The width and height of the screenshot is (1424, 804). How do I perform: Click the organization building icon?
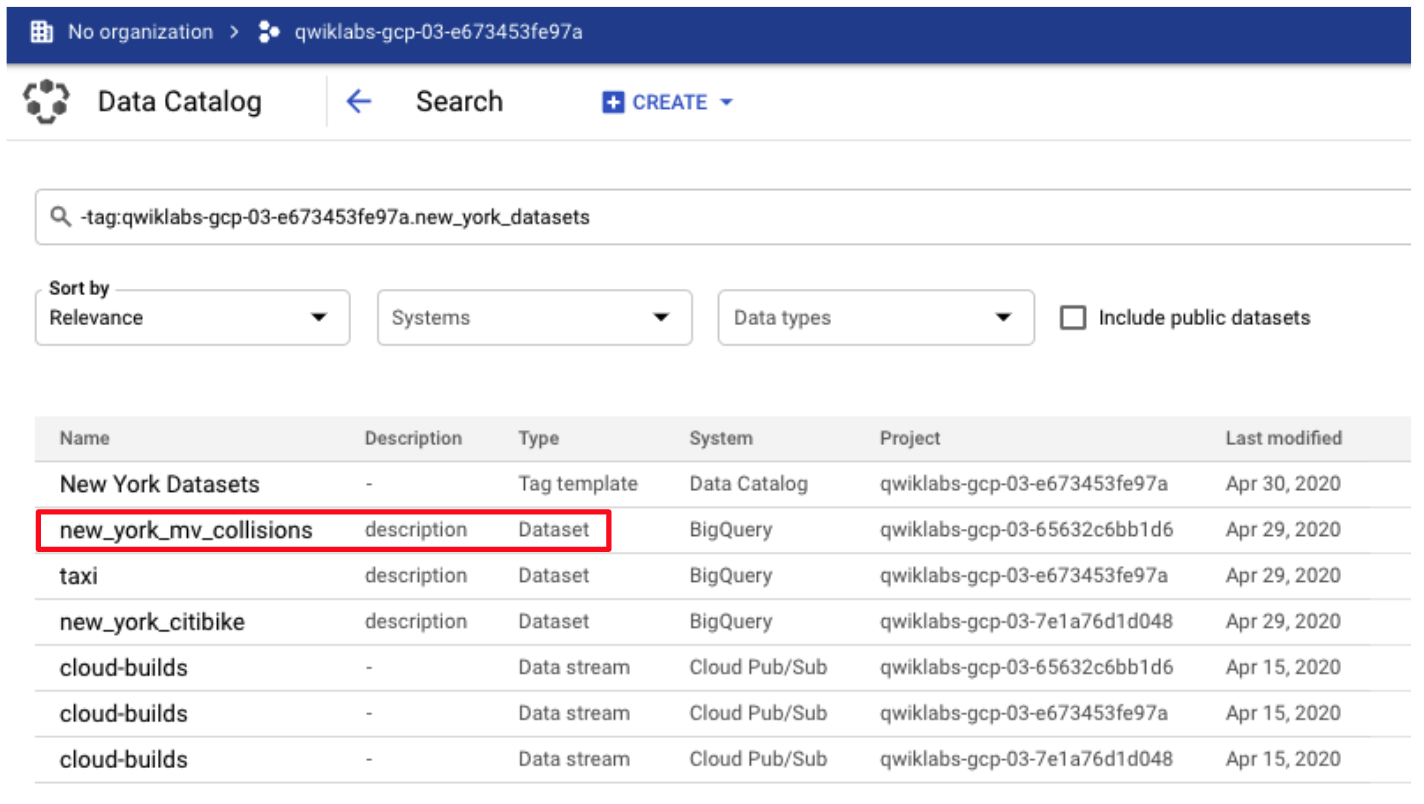41,32
